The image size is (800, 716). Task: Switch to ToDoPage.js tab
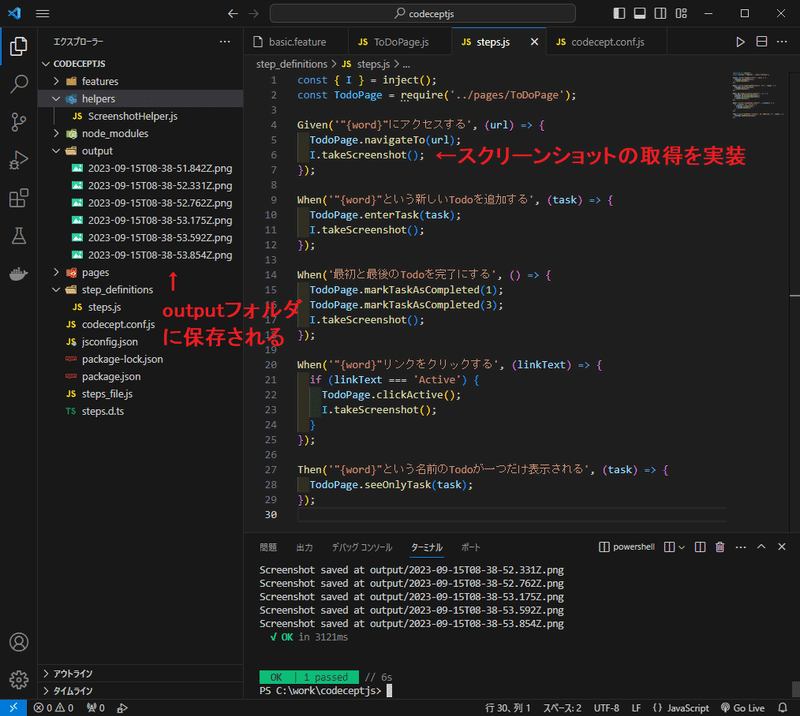coord(401,42)
